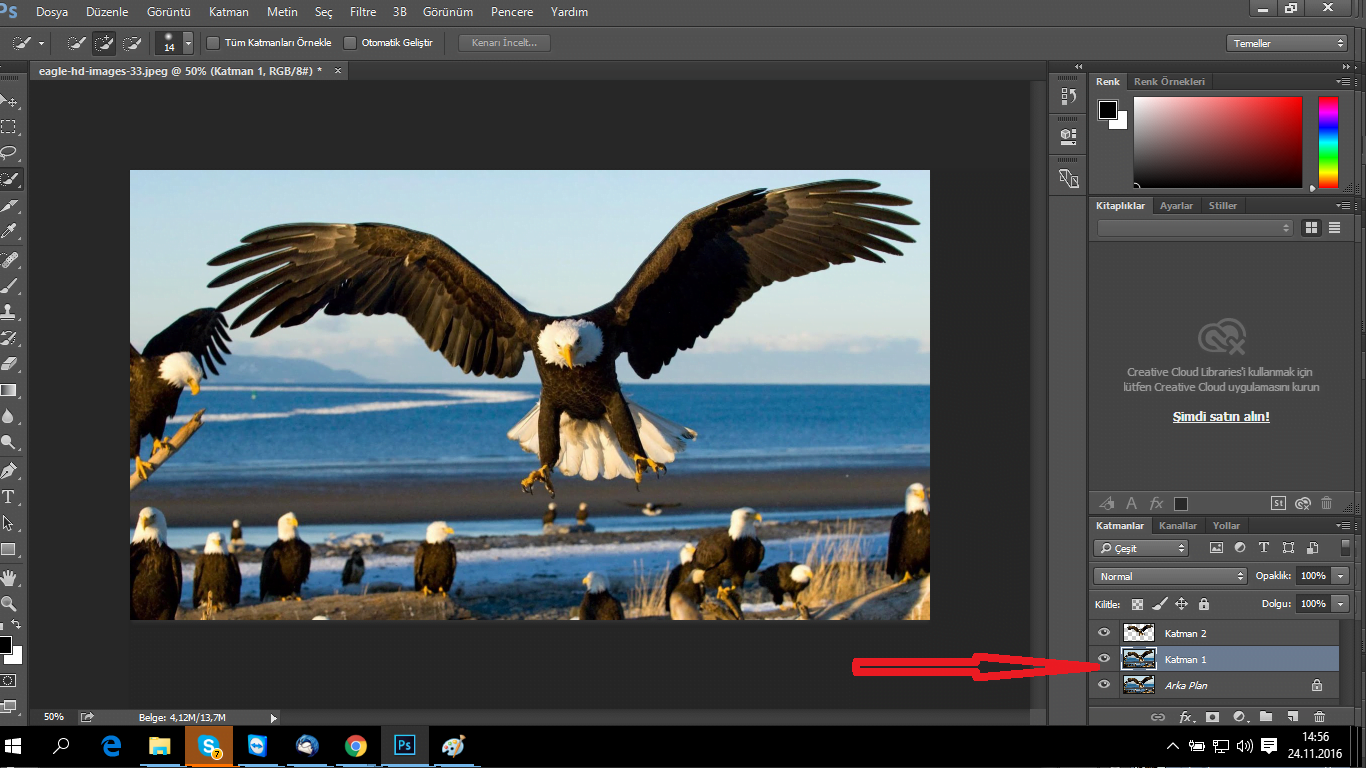Open the Filtre menu
This screenshot has width=1366, height=768.
tap(363, 12)
